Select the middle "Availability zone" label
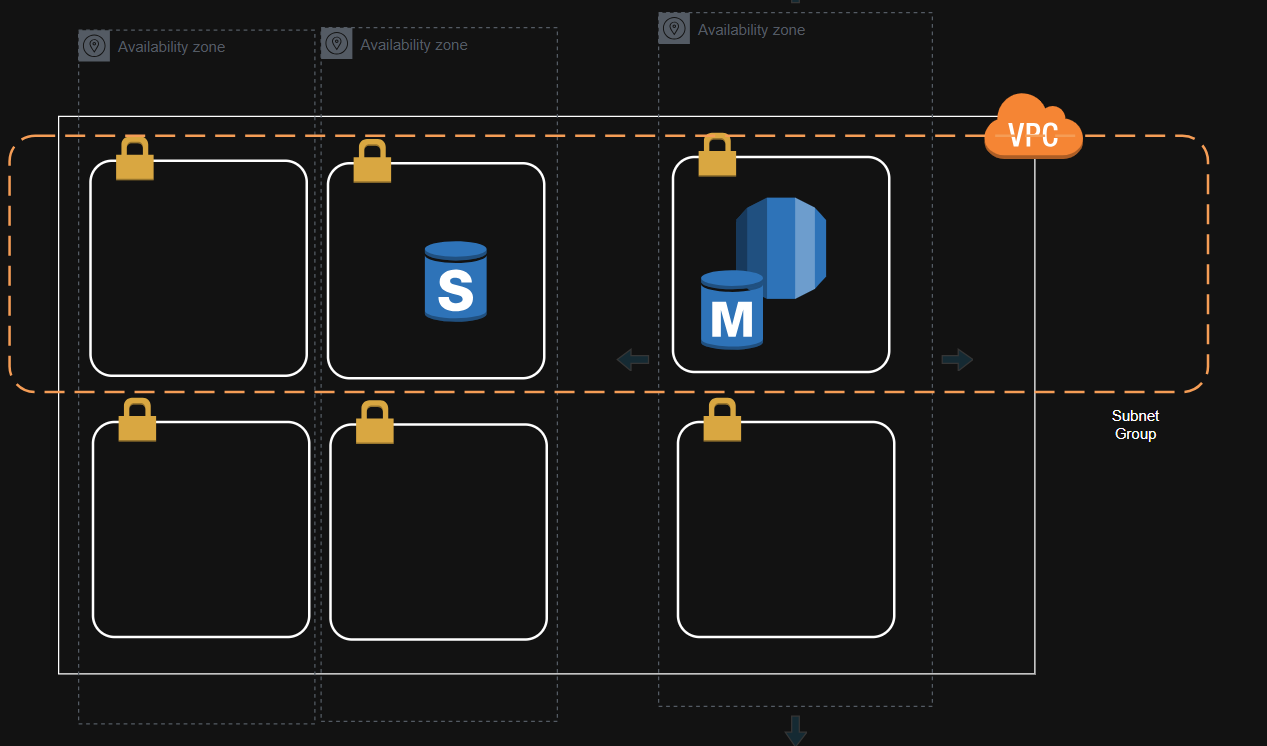The width and height of the screenshot is (1267, 746). click(414, 45)
